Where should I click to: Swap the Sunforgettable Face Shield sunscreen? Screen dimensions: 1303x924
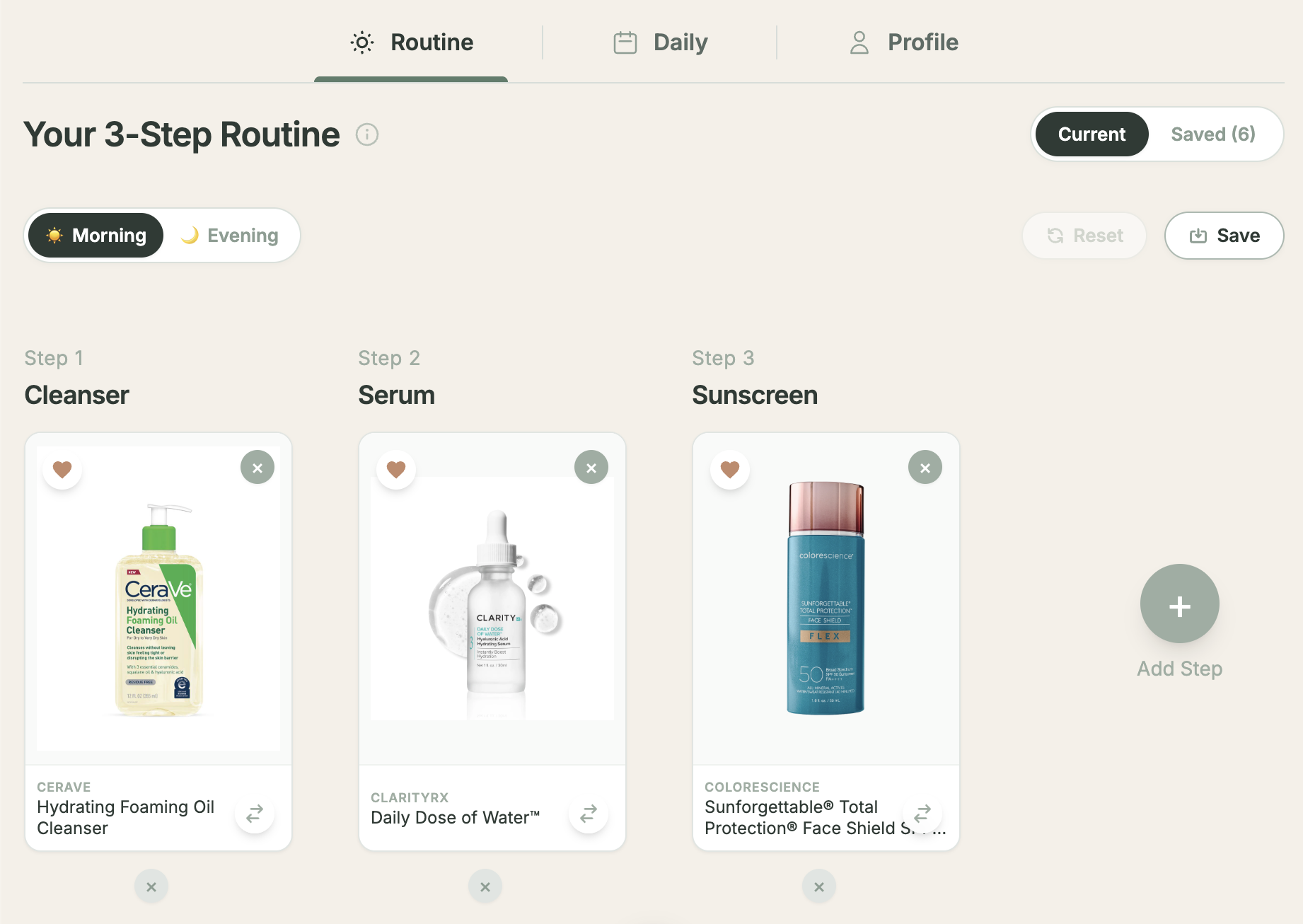click(x=922, y=814)
